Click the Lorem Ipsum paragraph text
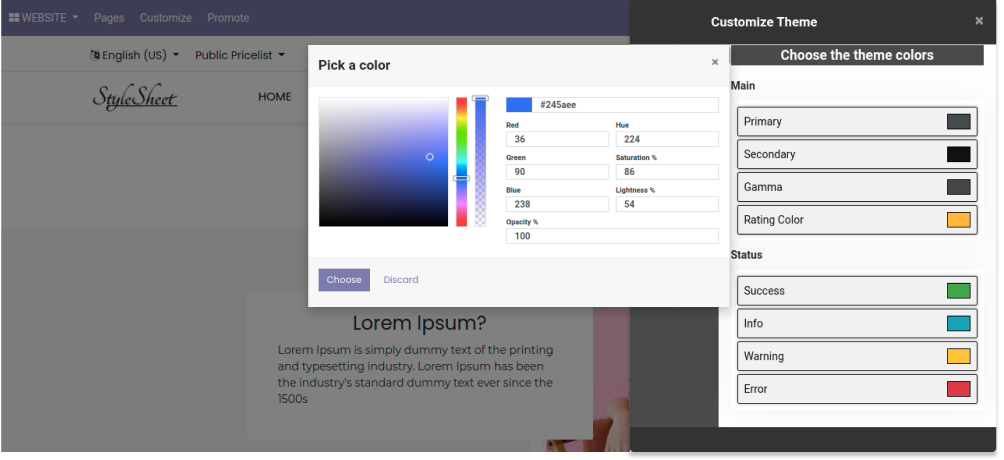 pos(416,375)
